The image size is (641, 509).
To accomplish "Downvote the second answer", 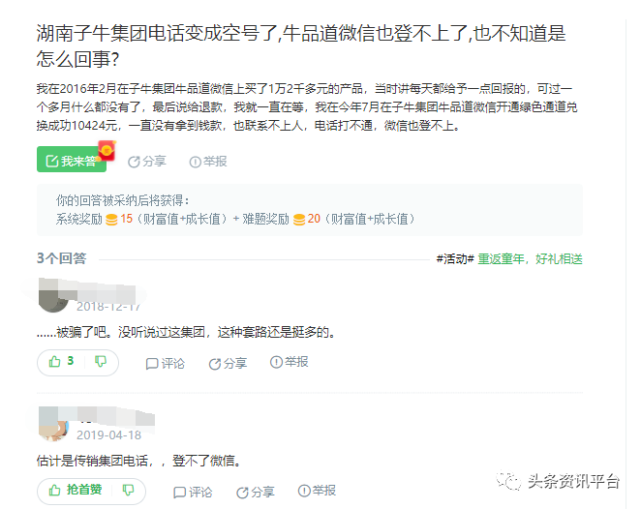I will click(128, 490).
